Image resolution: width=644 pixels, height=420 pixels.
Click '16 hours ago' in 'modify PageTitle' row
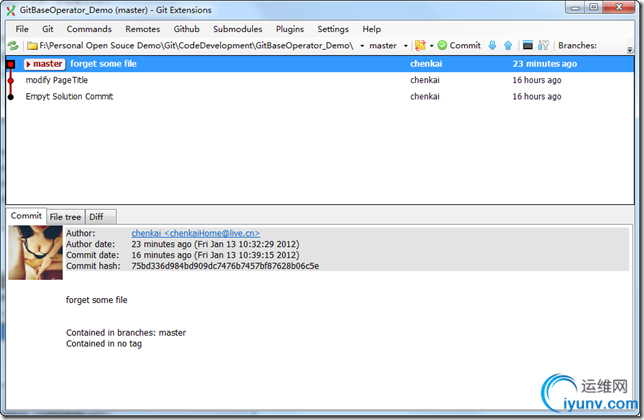point(537,80)
